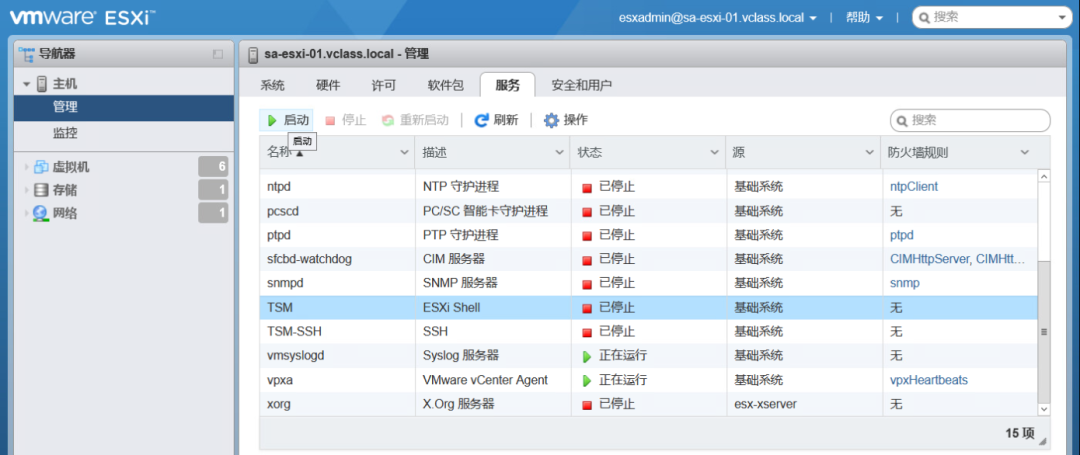Image resolution: width=1080 pixels, height=455 pixels.
Task: Click the table scrollbar down arrow
Action: tap(1043, 410)
